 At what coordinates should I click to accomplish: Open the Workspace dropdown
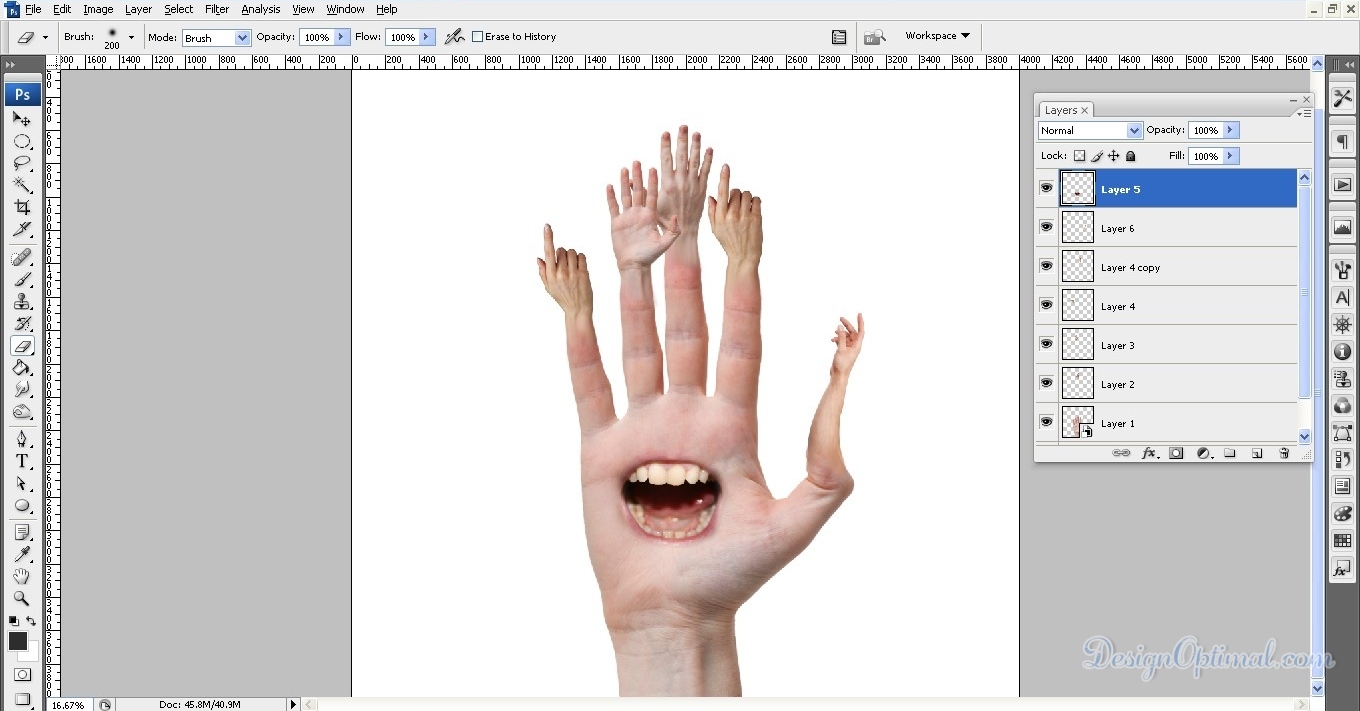(x=937, y=36)
